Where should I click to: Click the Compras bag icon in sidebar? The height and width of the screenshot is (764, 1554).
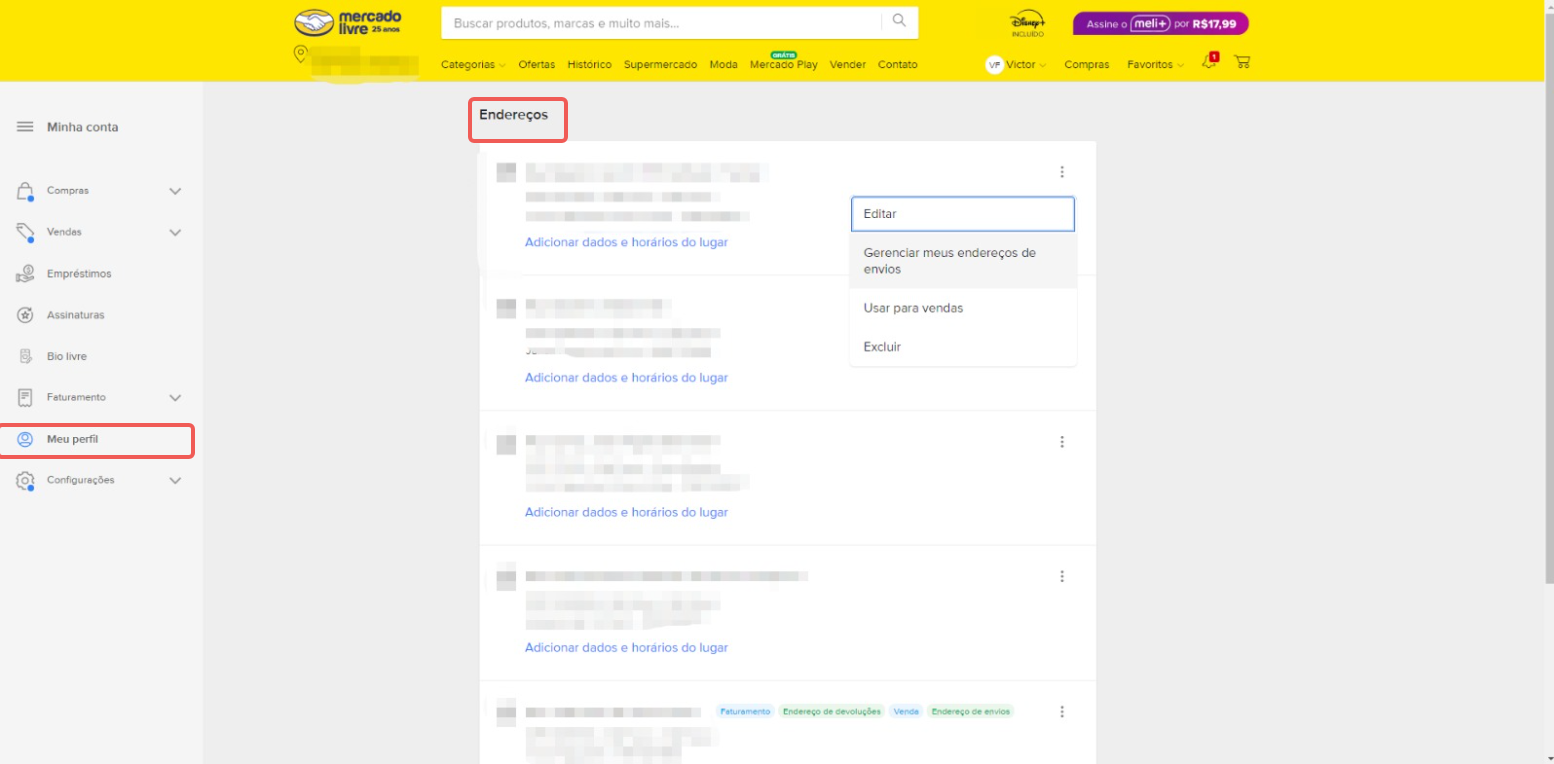click(x=26, y=191)
